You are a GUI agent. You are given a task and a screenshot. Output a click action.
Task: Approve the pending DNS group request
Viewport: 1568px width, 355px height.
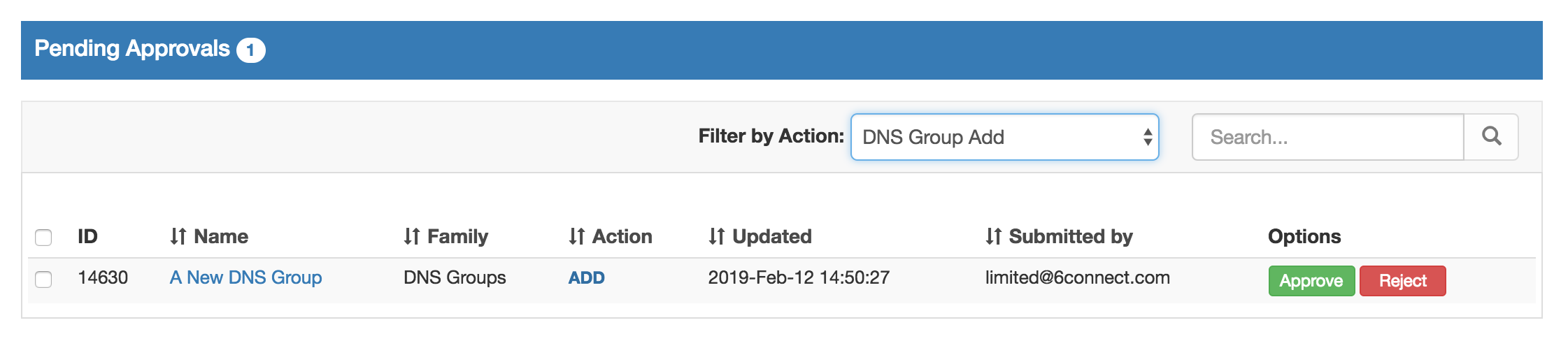[1311, 281]
